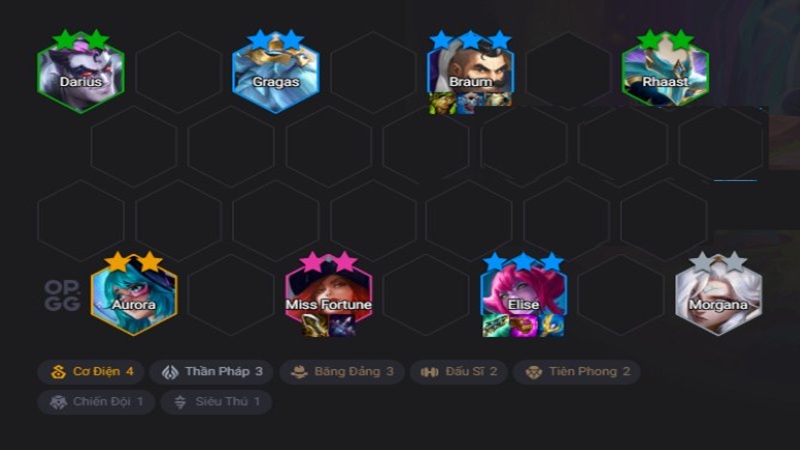Screen dimensions: 800x450
Task: Select the Siêu Thú 1 trait chip
Action: [216, 402]
